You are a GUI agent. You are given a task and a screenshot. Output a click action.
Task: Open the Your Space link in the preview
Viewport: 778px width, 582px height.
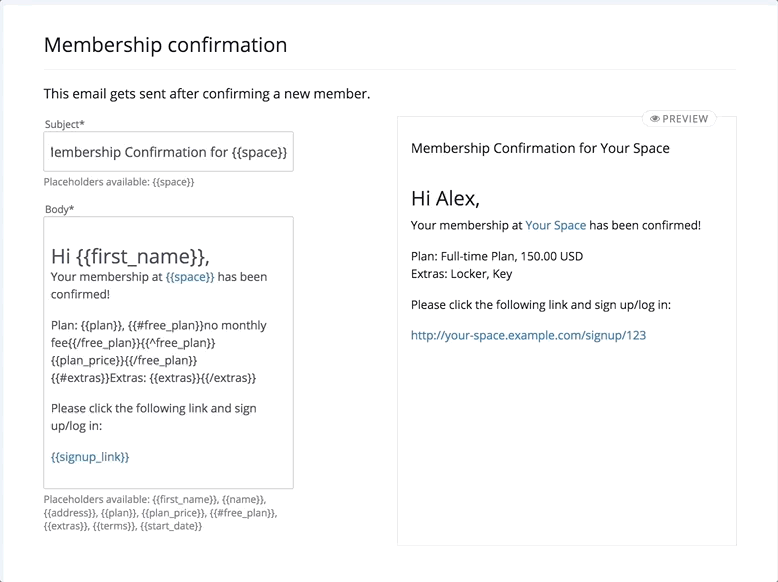click(x=555, y=225)
